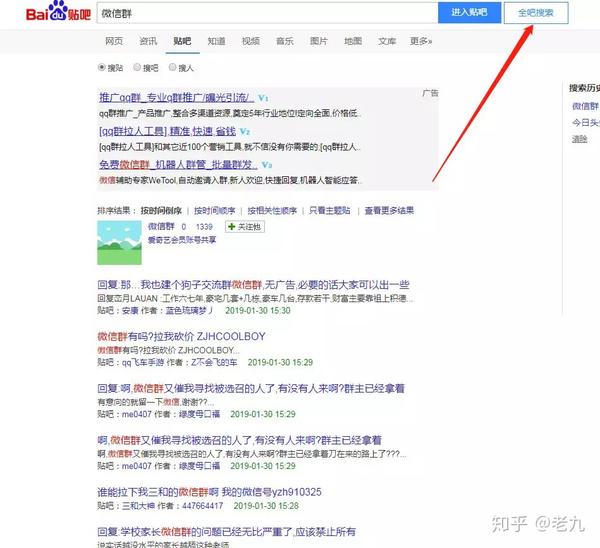Select the 搜贴 radio button
Image resolution: width=600 pixels, height=548 pixels.
(x=101, y=67)
